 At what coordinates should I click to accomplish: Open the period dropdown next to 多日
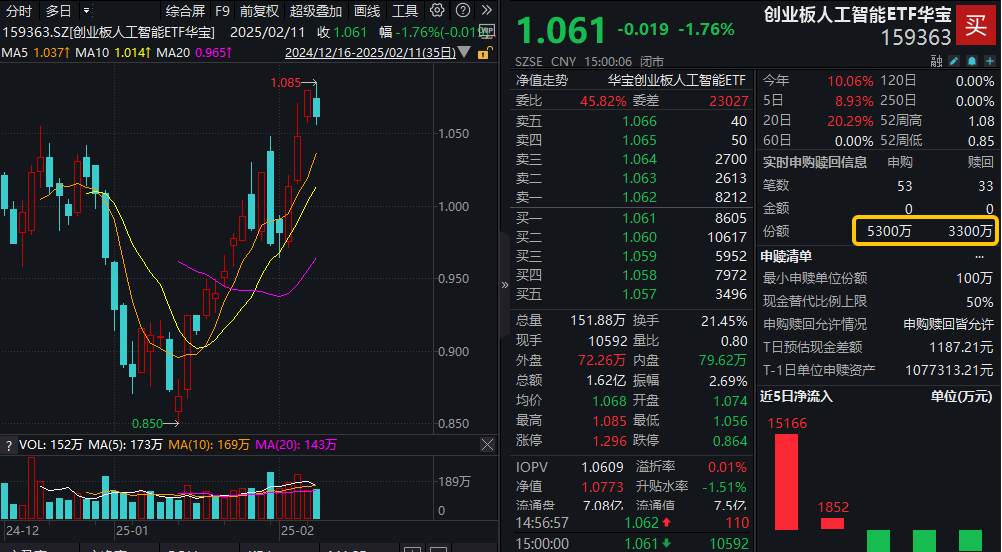click(x=87, y=11)
